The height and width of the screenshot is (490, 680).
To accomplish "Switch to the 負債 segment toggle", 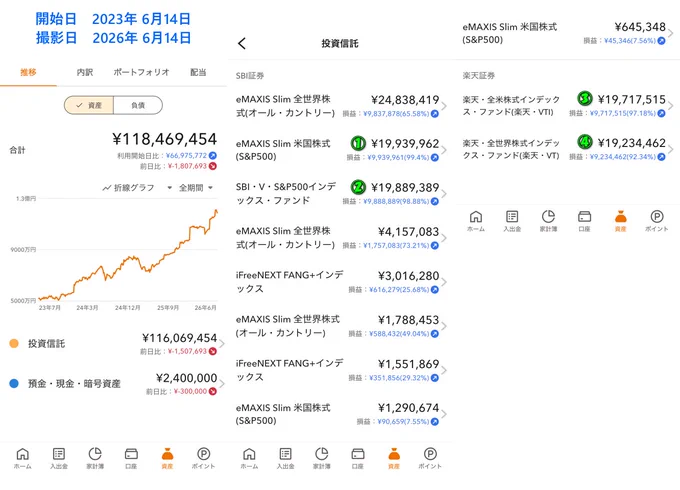I will coord(138,105).
